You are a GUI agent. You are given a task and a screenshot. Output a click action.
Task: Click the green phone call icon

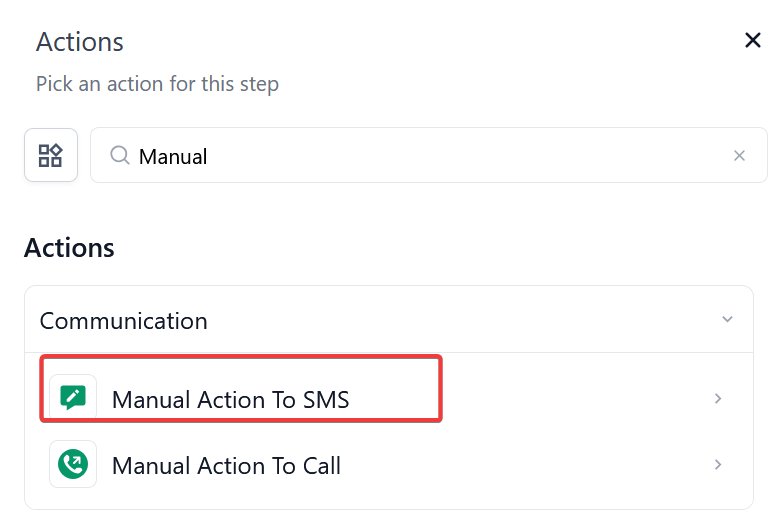73,464
